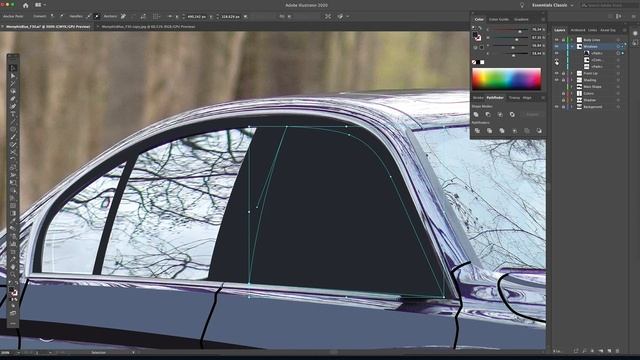
Task: Click the lightbulb Discover icon in the top bar
Action: pyautogui.click(x=522, y=5)
